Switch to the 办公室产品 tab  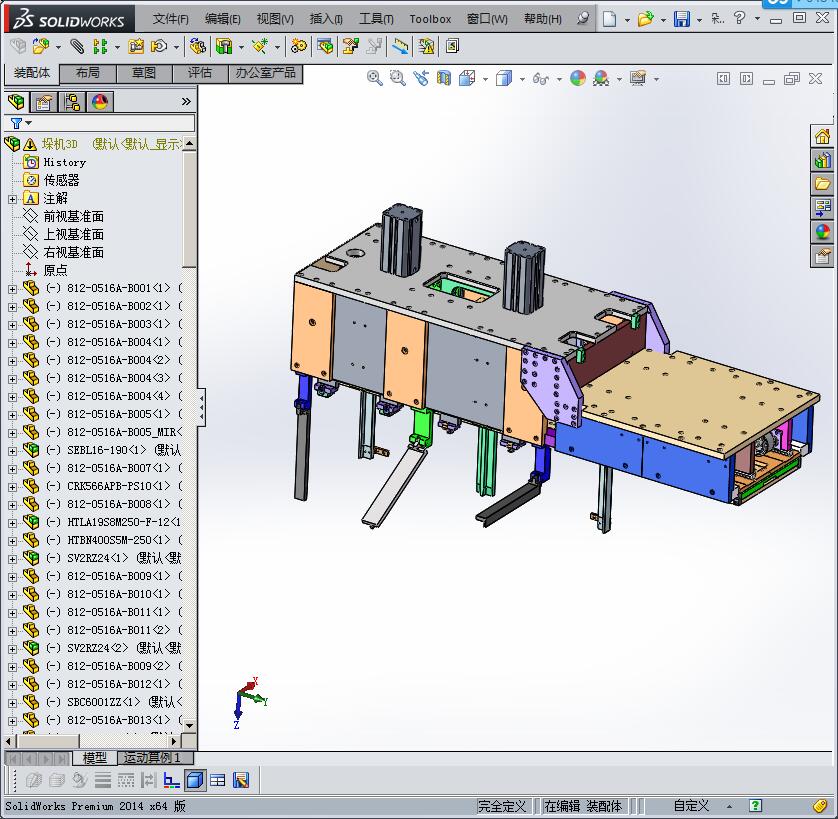point(266,73)
